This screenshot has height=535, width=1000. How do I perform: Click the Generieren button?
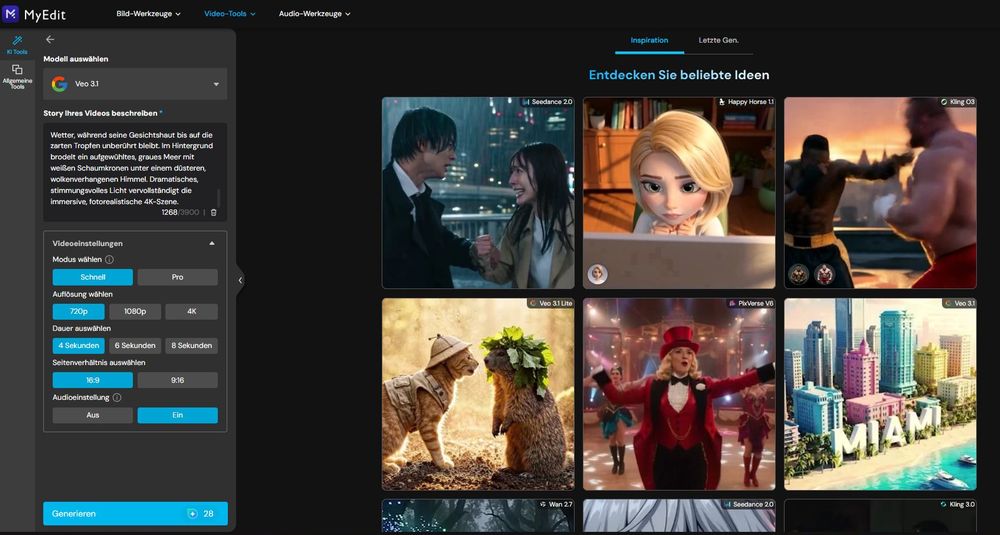click(135, 513)
